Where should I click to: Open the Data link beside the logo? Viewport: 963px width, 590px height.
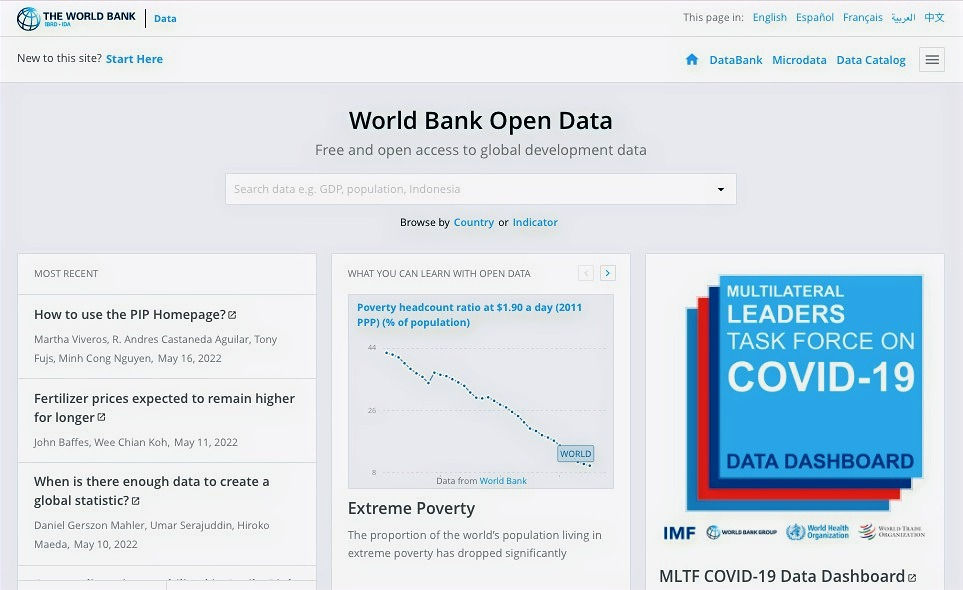pos(165,18)
